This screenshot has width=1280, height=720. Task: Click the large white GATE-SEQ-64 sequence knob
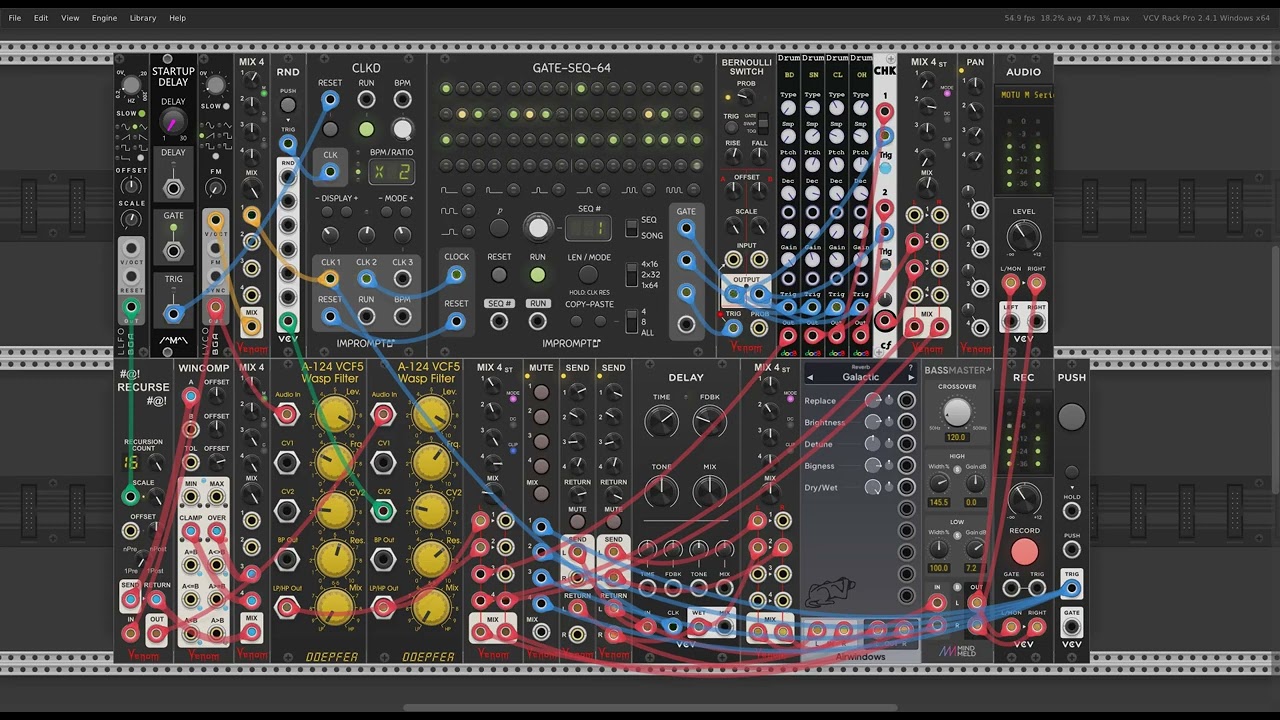click(538, 228)
